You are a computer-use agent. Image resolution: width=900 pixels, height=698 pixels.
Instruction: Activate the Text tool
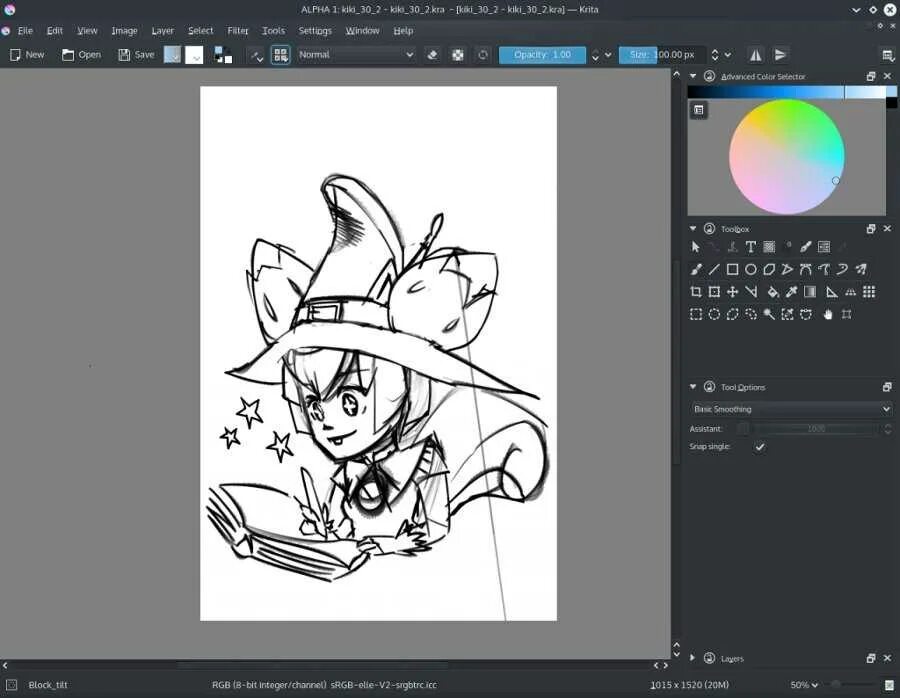tap(750, 246)
